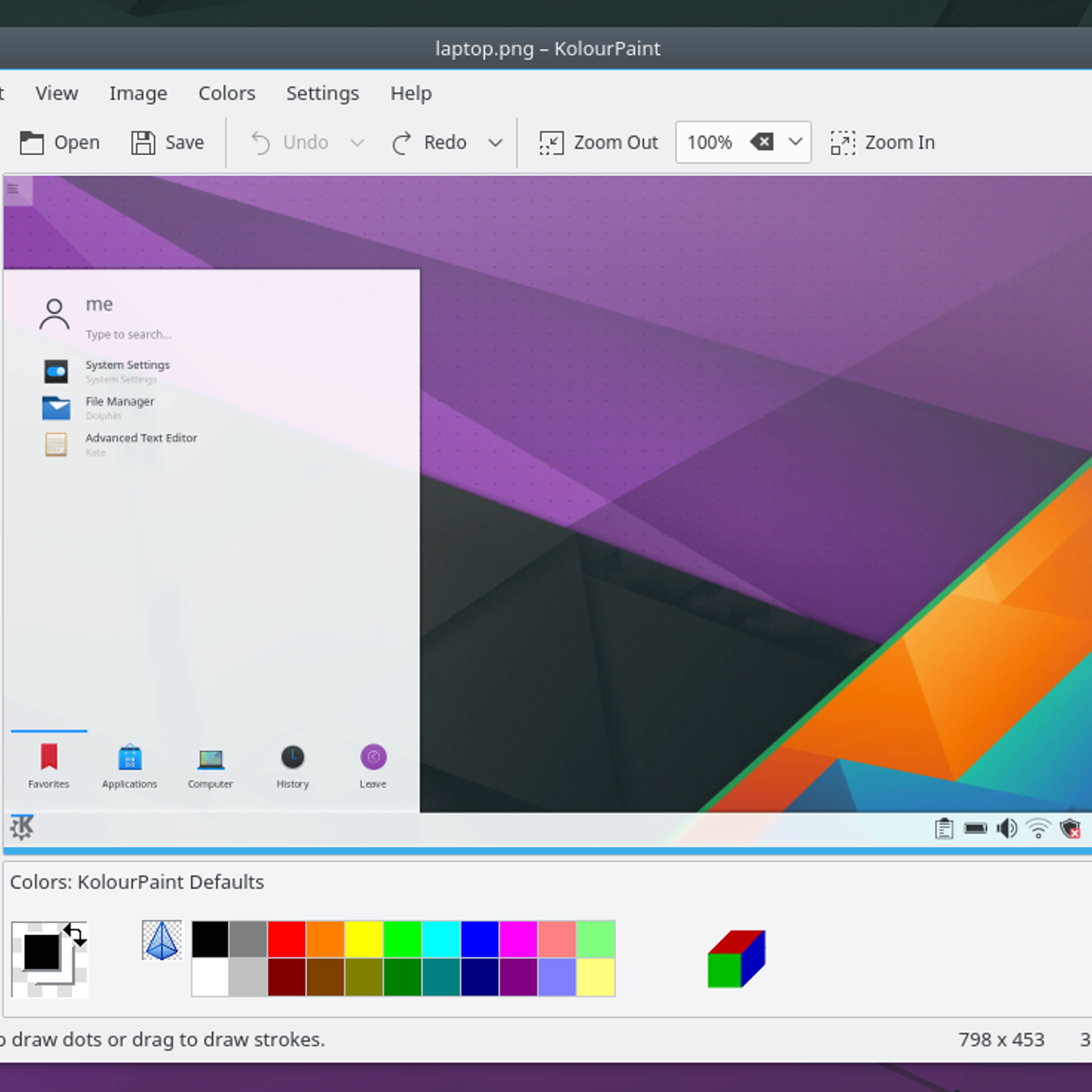Viewport: 1092px width, 1092px height.
Task: Select the bright green palette swatch
Action: tap(403, 939)
